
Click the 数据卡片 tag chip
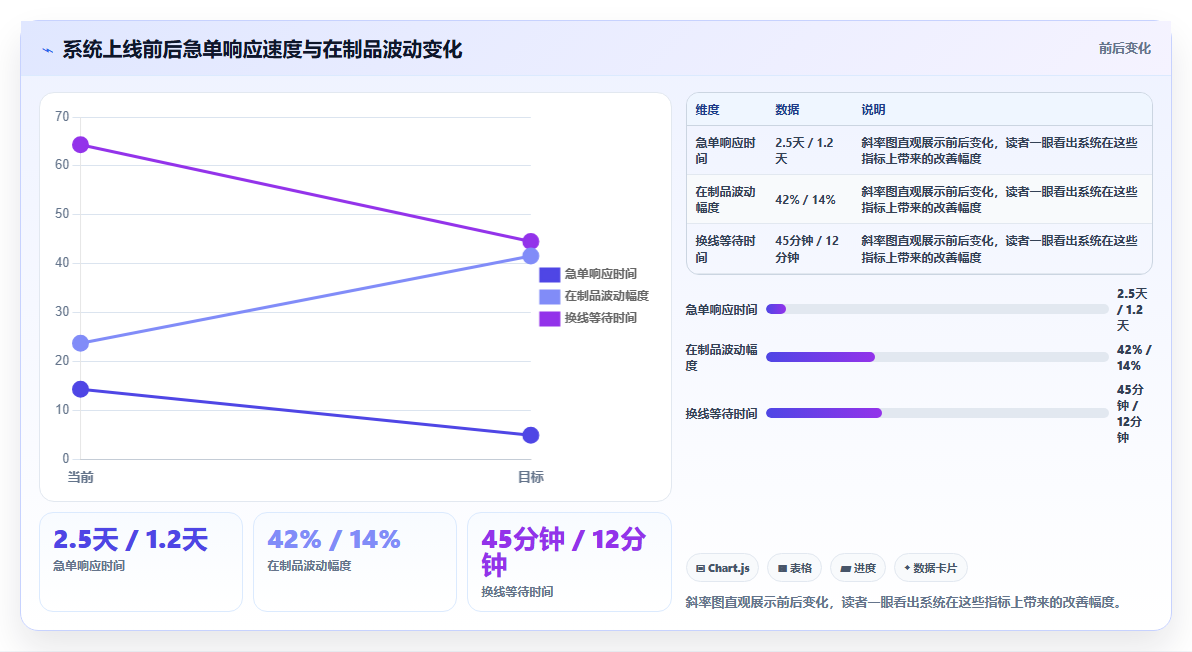(930, 568)
